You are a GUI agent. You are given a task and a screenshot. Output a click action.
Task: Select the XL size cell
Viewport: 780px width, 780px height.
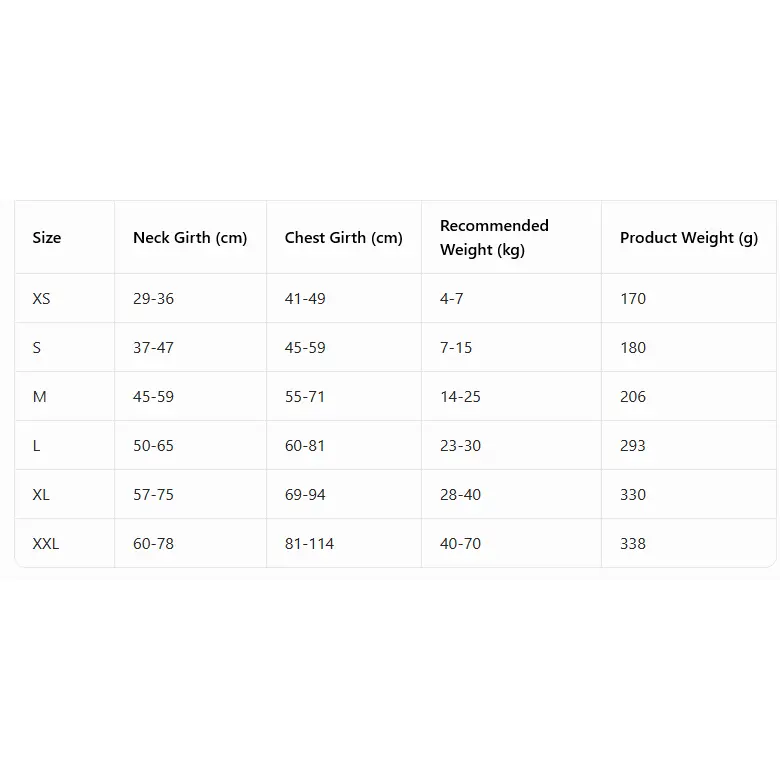click(41, 495)
